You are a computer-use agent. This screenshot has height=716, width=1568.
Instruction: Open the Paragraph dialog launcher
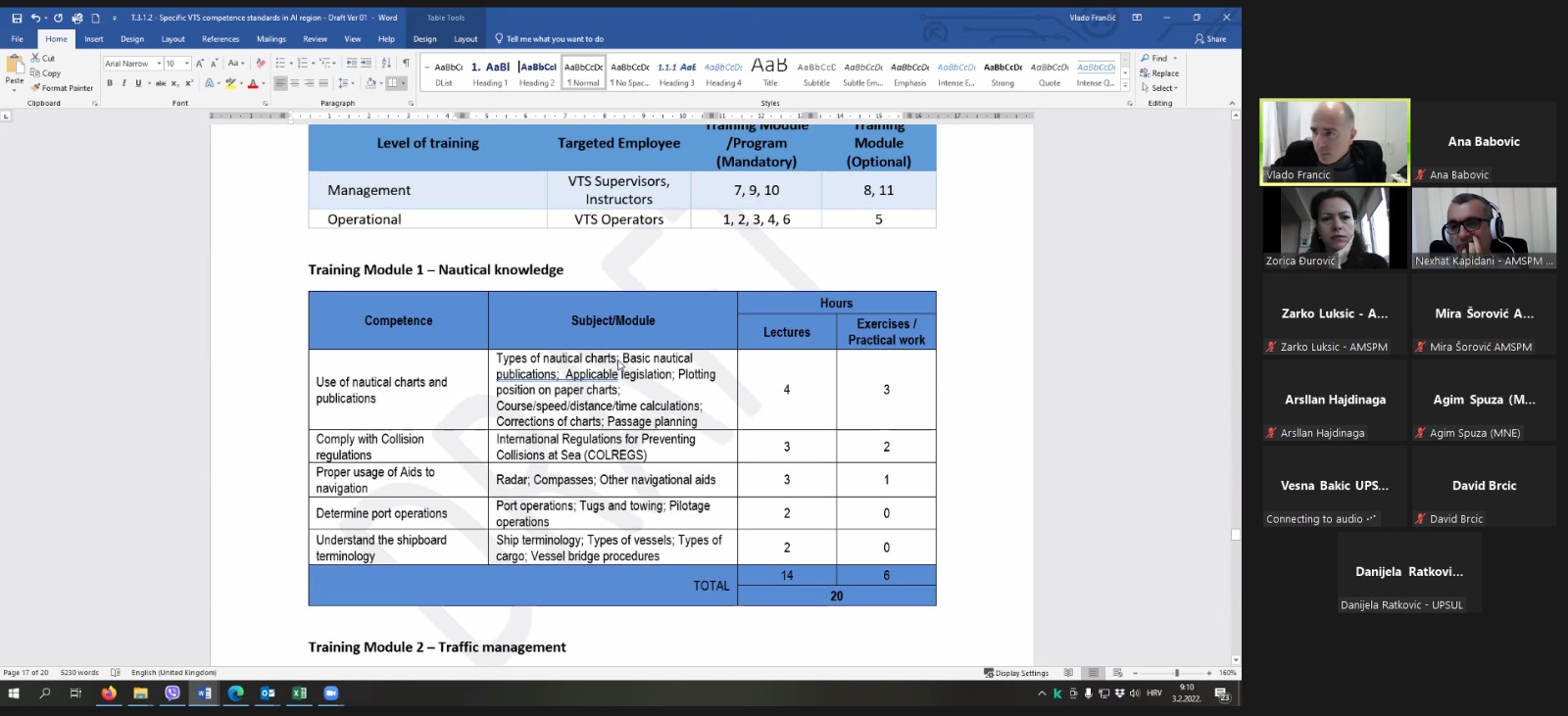411,103
